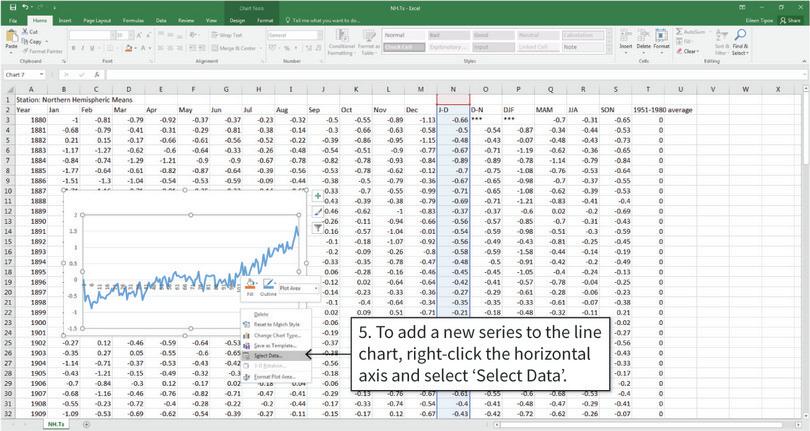Apply the font color icon
The image size is (810, 431).
[x=143, y=48]
